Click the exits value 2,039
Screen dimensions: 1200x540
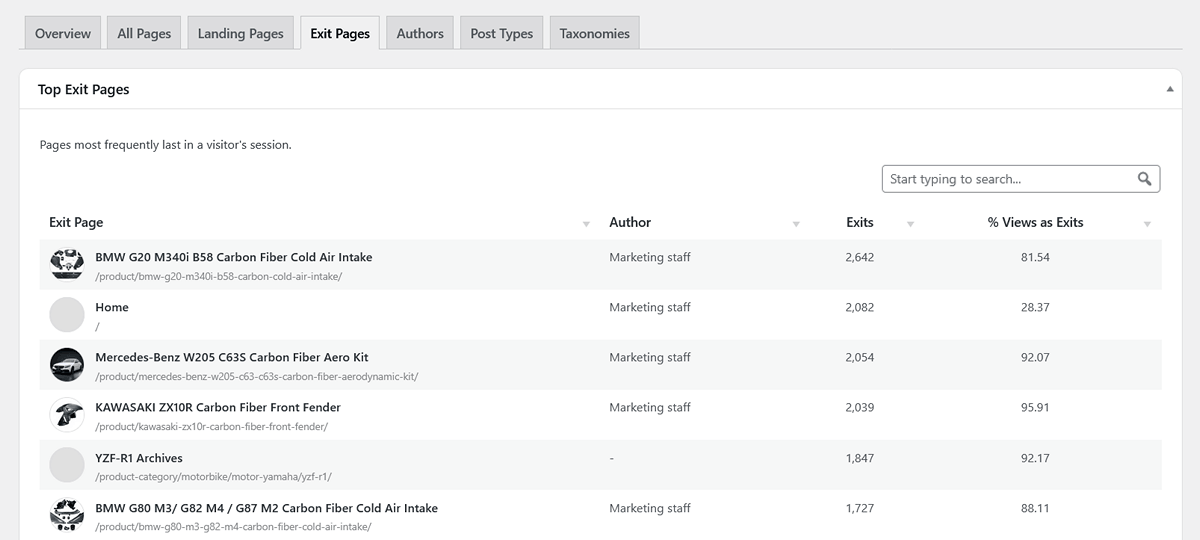pyautogui.click(x=860, y=407)
